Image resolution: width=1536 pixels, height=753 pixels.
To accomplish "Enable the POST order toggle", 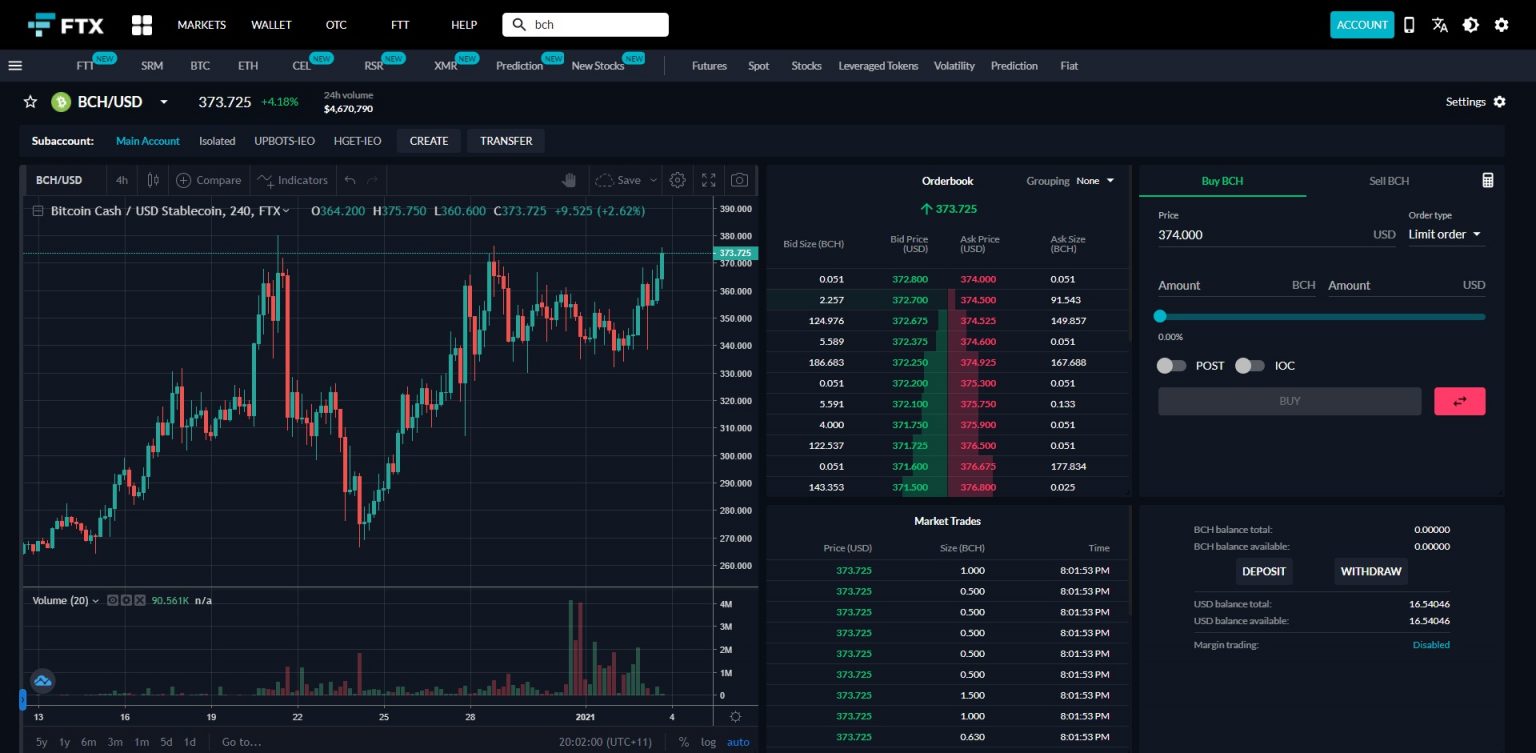I will [1171, 365].
